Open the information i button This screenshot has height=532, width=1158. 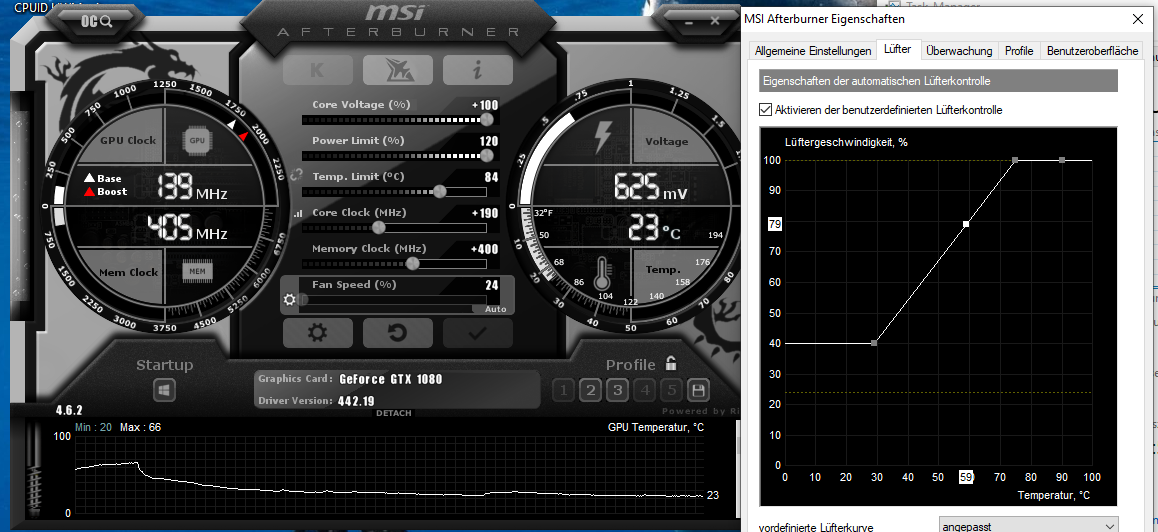click(x=478, y=70)
